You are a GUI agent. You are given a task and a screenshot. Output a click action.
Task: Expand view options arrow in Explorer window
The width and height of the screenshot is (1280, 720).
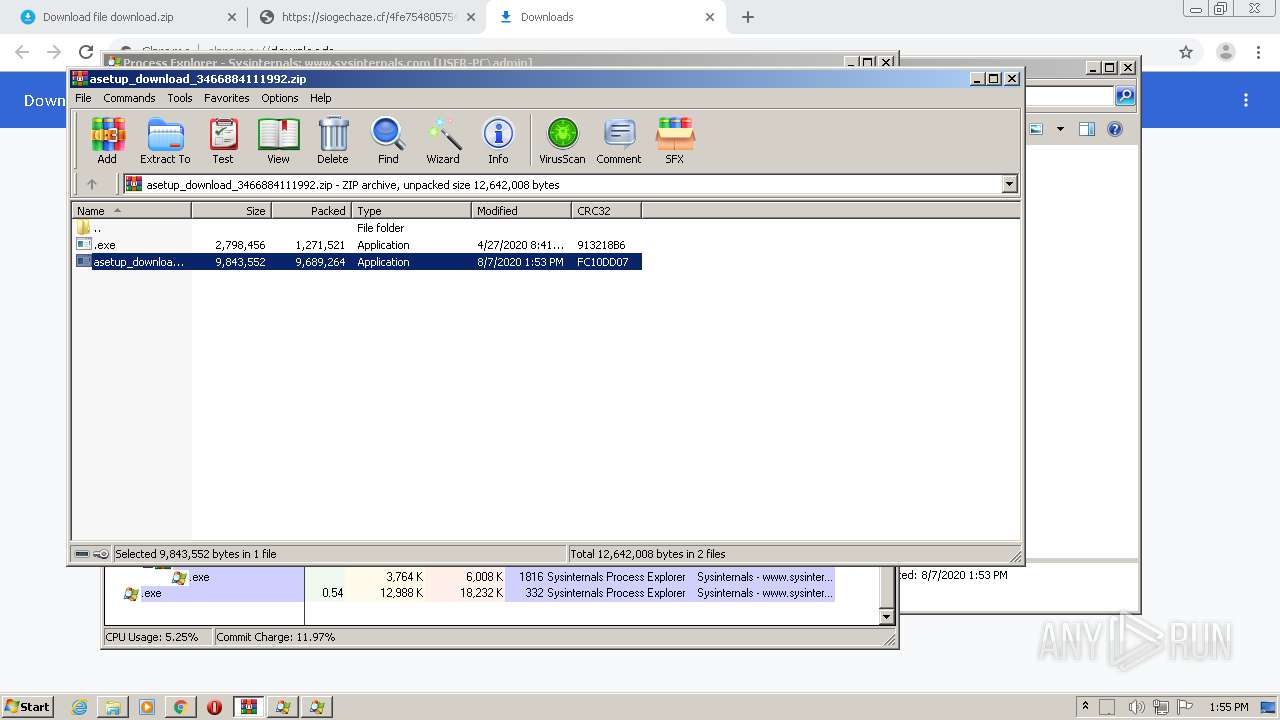coord(1059,129)
